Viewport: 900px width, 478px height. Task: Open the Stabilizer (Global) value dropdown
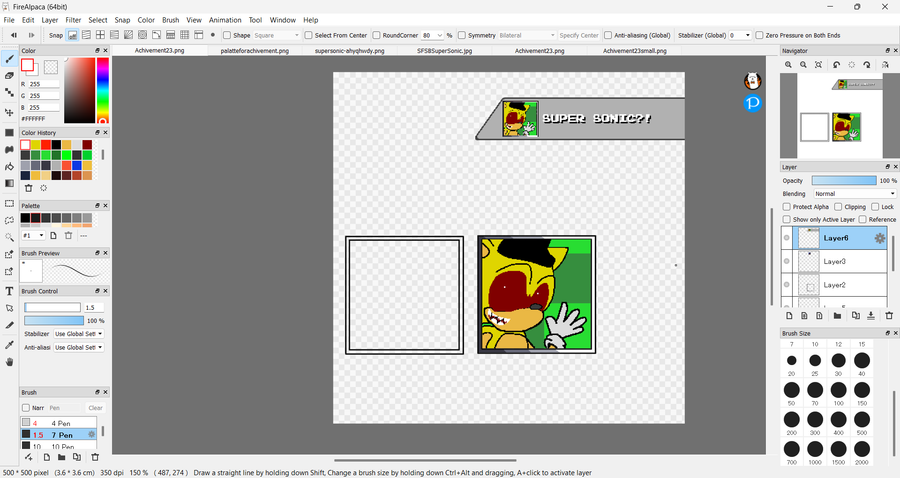[x=740, y=35]
